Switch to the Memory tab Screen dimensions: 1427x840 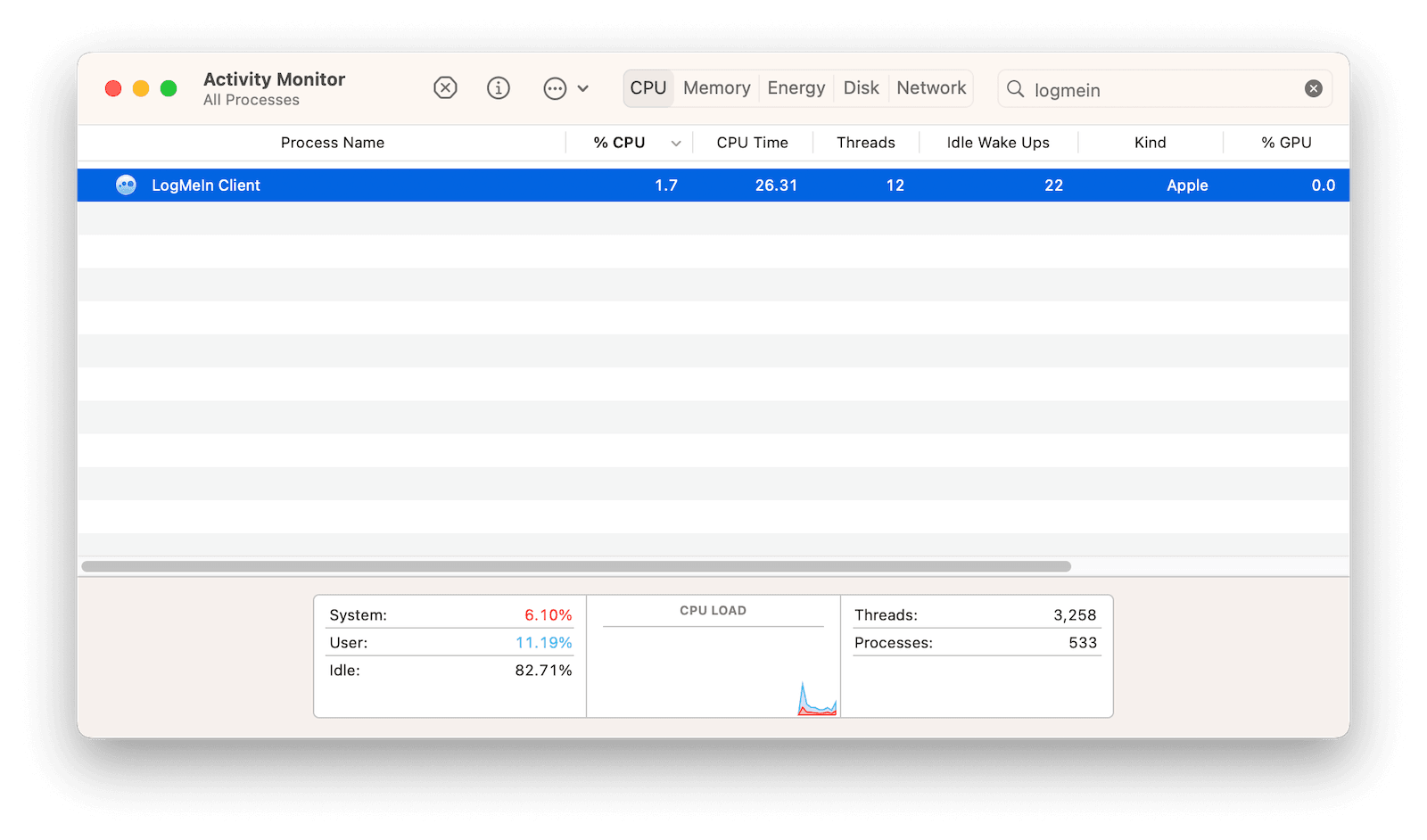coord(717,88)
